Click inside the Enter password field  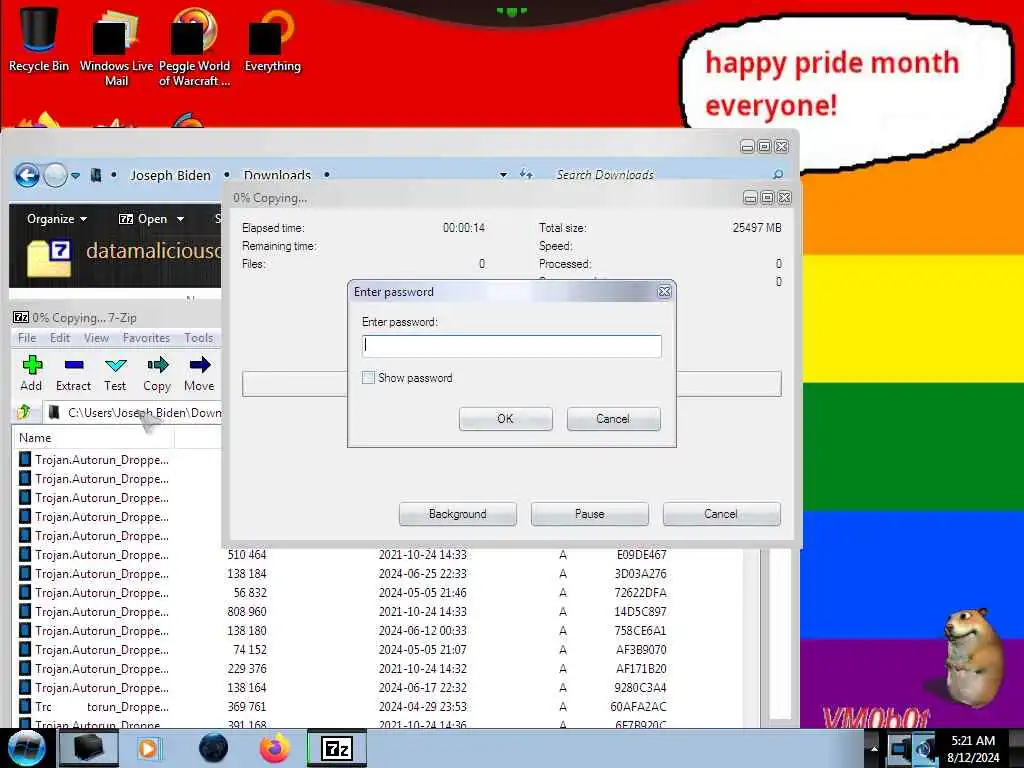(x=511, y=346)
